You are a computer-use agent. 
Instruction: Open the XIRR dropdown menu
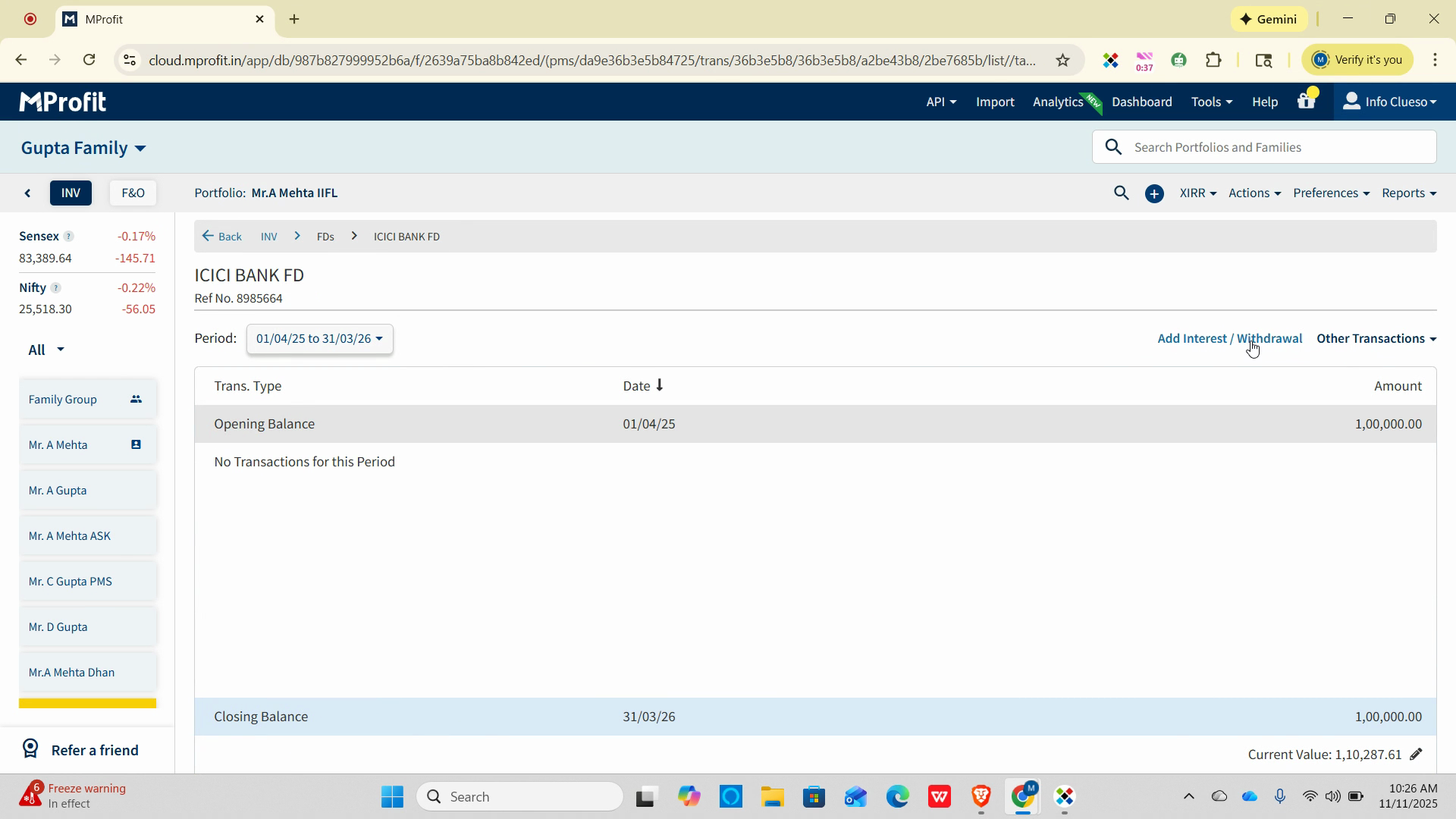[x=1197, y=193]
